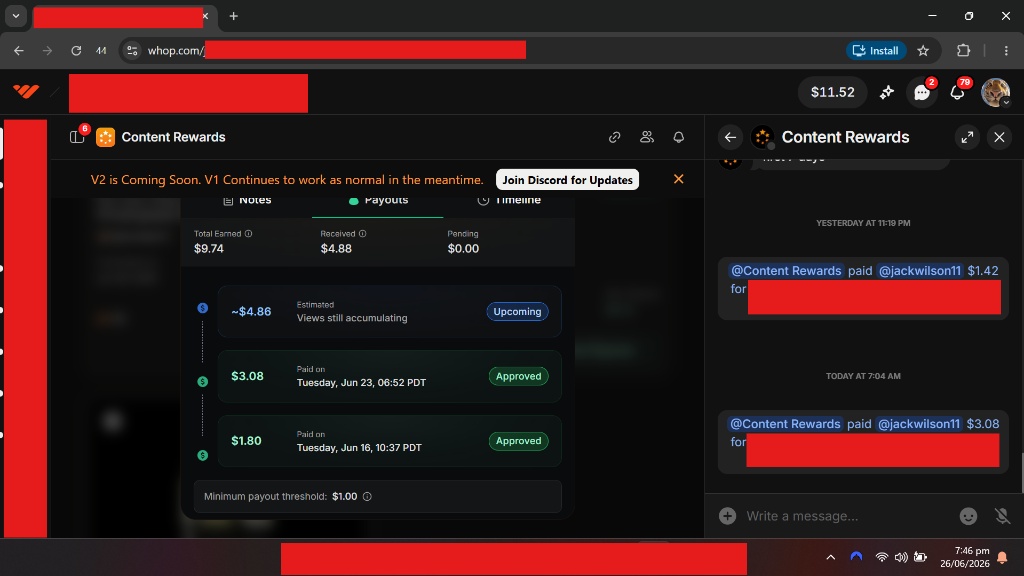Switch to the Timeline tab
The height and width of the screenshot is (576, 1024).
(509, 200)
